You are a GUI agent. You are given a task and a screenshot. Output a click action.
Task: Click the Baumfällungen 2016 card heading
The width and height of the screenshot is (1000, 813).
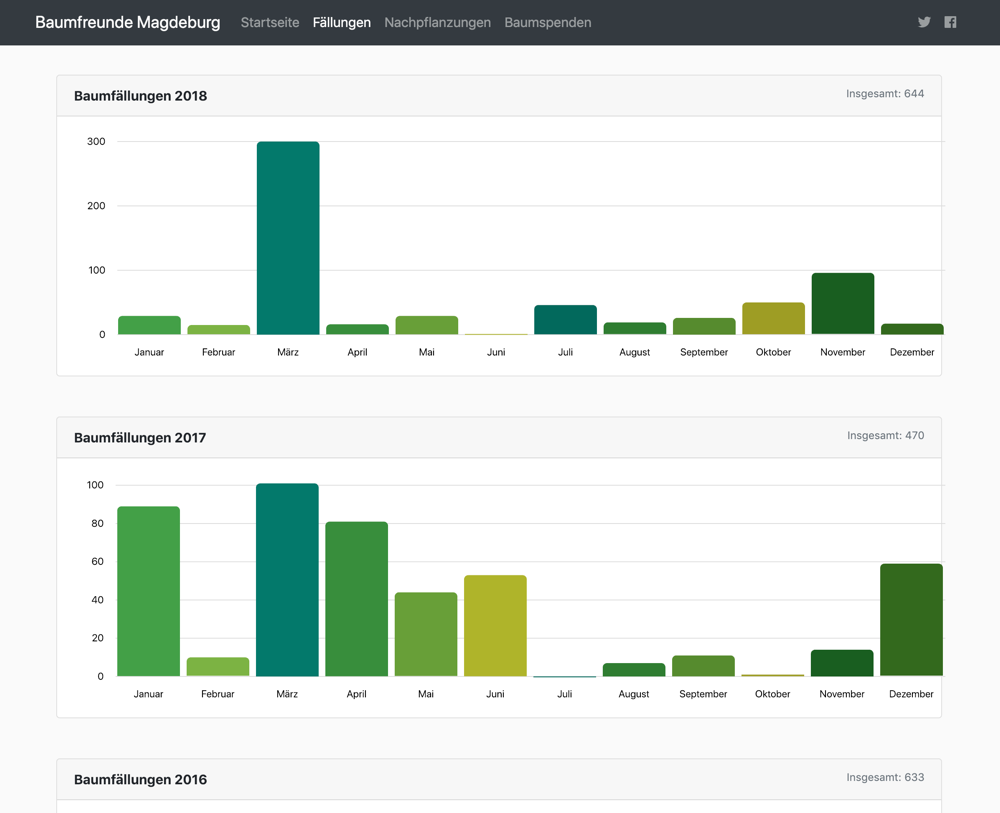pyautogui.click(x=140, y=779)
